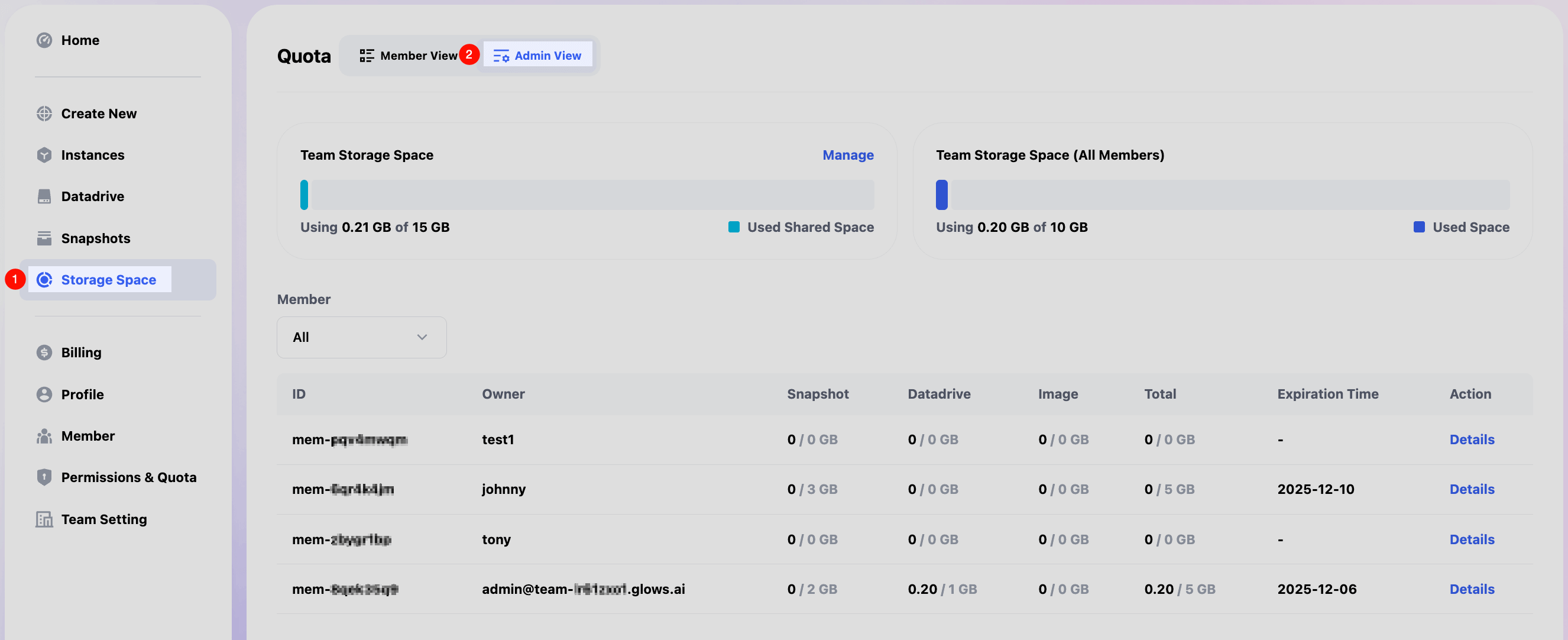Click the Snapshots archive icon
Viewport: 1568px width, 640px height.
[x=44, y=238]
